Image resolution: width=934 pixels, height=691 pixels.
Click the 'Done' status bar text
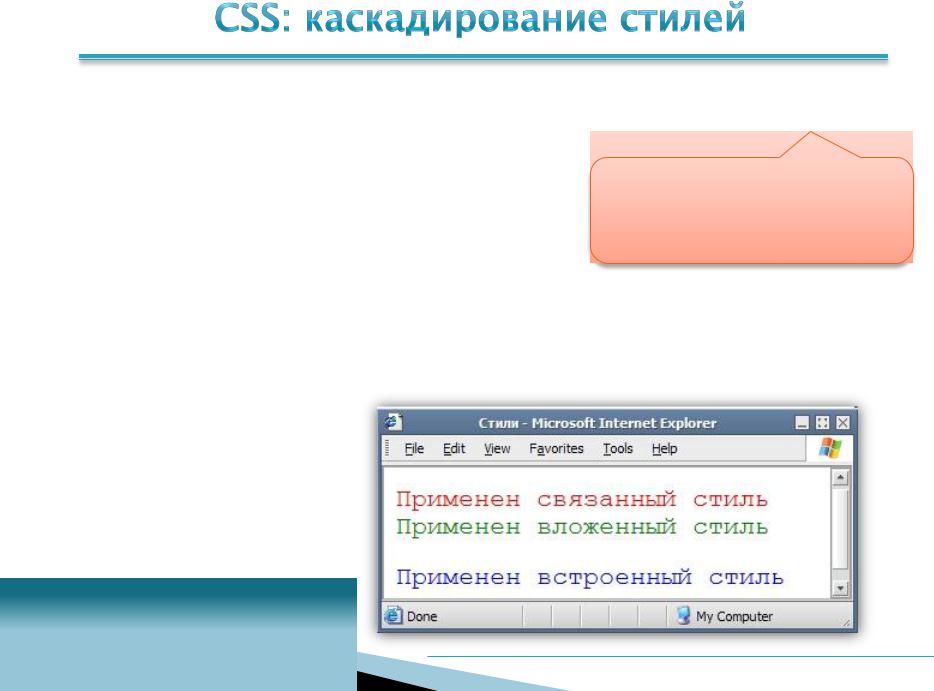[422, 617]
